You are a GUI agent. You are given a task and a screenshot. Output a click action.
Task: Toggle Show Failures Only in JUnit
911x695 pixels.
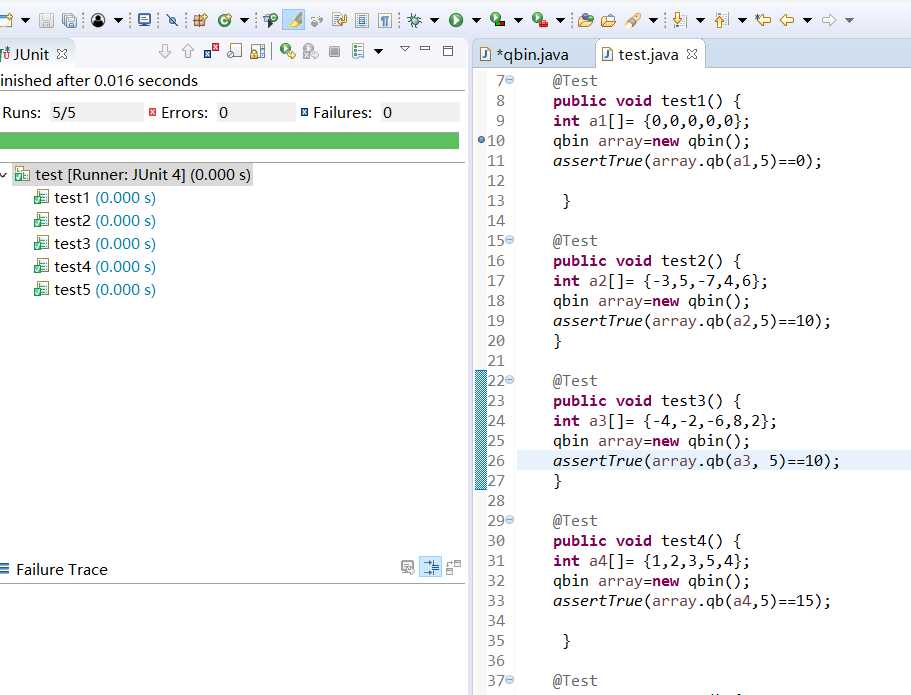click(x=211, y=52)
